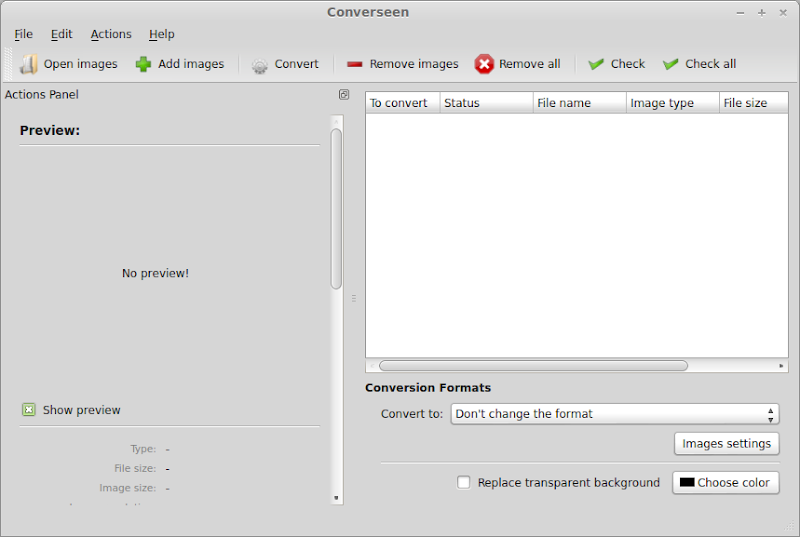The height and width of the screenshot is (537, 800).
Task: Maximize the Converseen window
Action: 762,13
